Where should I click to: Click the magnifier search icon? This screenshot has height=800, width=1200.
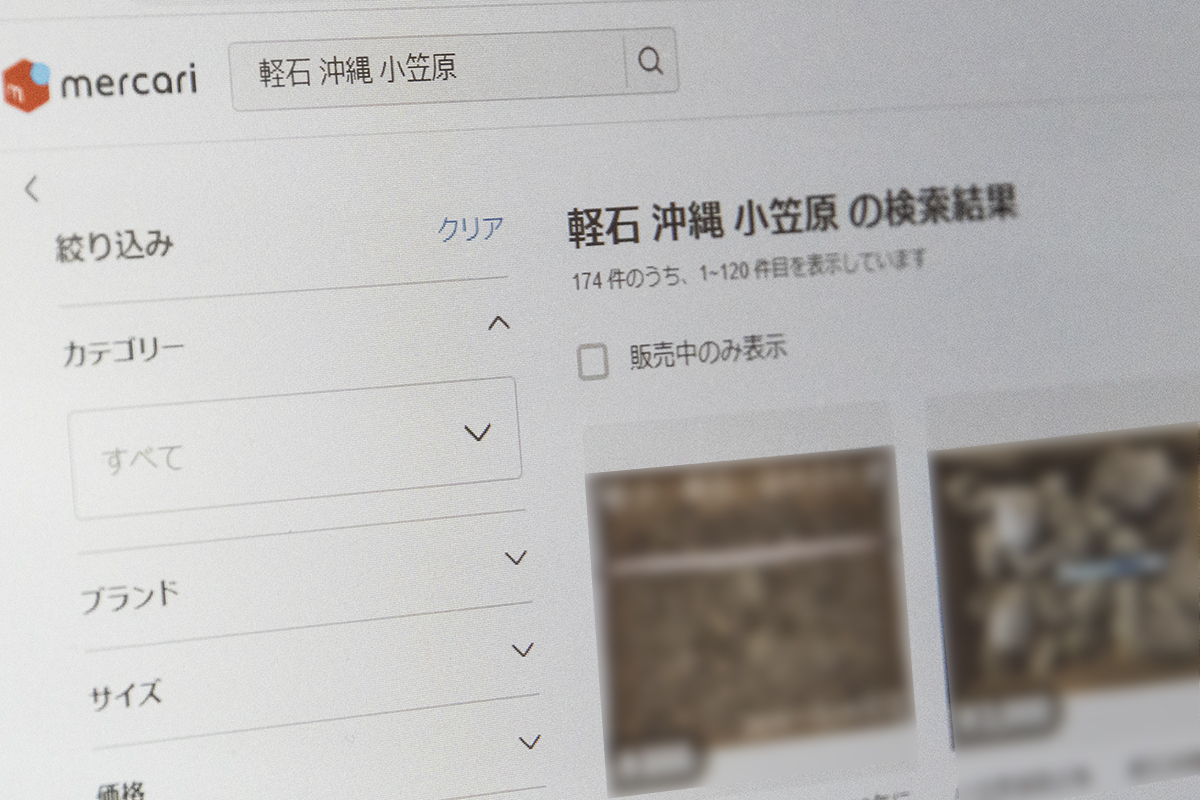tap(650, 63)
